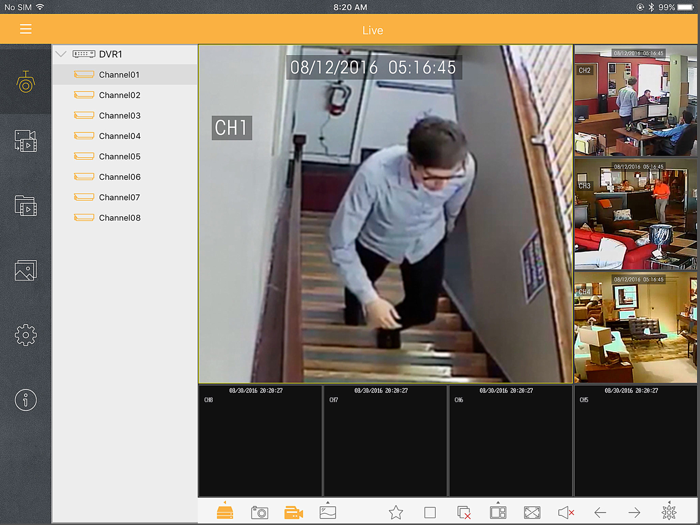Select Channel01 in the device list
This screenshot has width=700, height=525.
[x=125, y=75]
